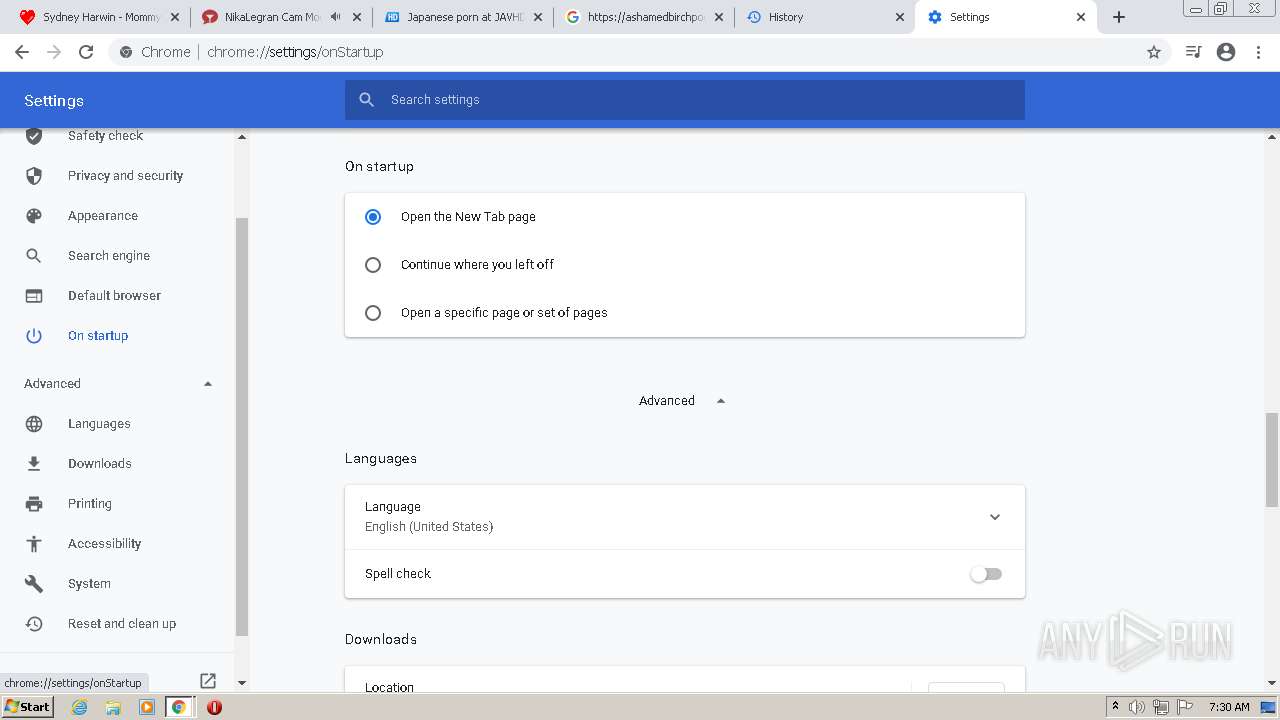The image size is (1280, 720).
Task: Click the Languages section heading
Action: coord(381,459)
